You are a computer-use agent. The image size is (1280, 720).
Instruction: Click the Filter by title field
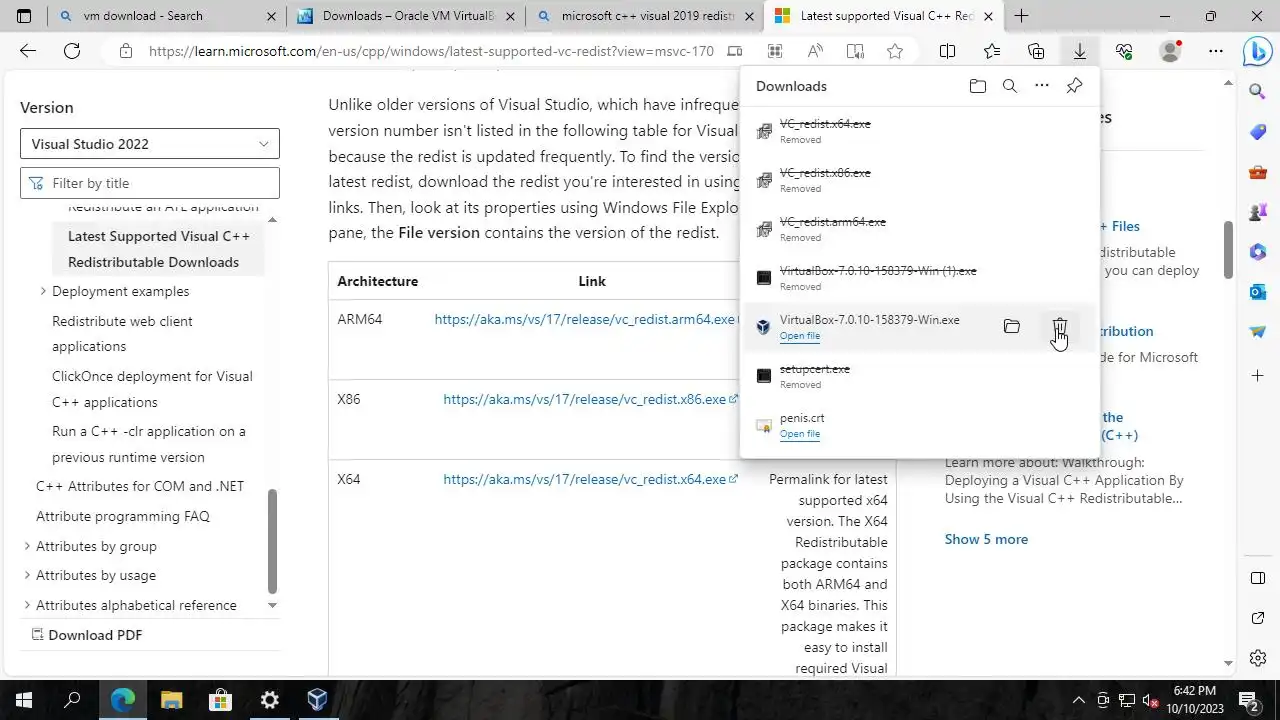(150, 183)
